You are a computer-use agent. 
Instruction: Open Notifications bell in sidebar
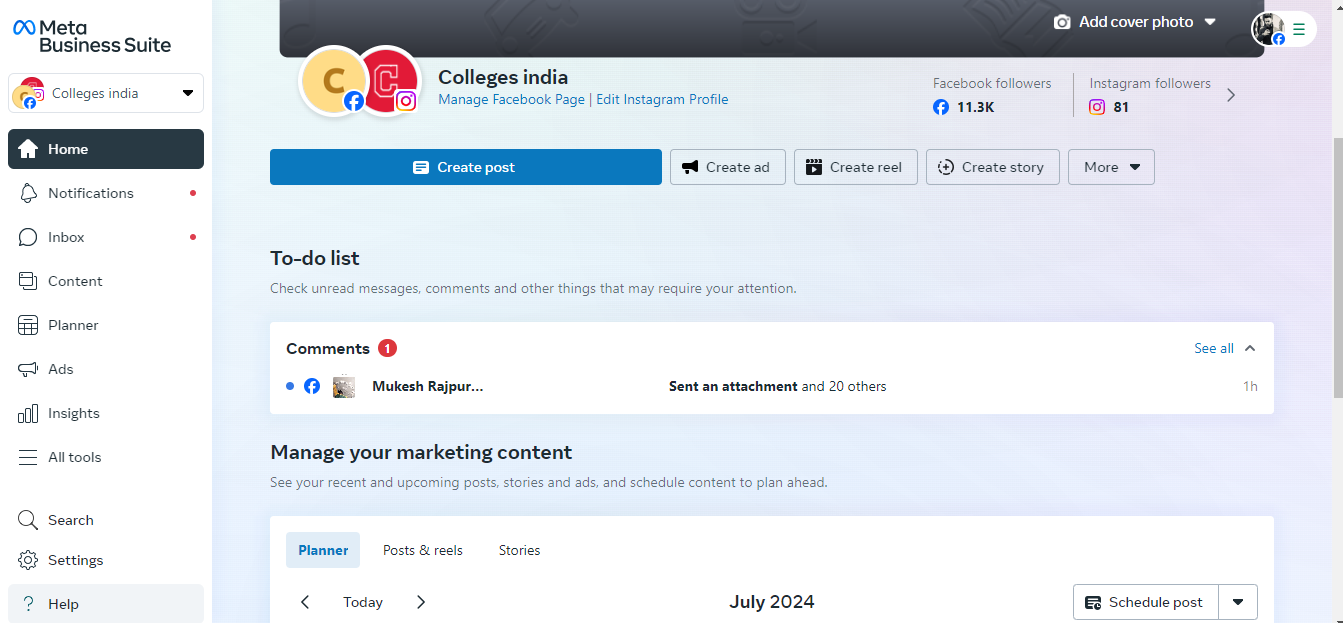[x=29, y=193]
